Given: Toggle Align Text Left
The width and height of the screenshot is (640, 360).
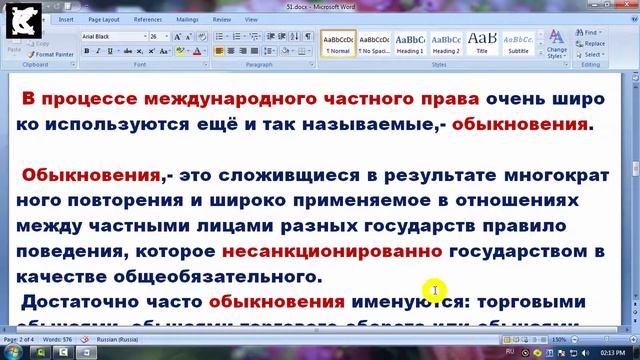Looking at the screenshot, I should [219, 51].
